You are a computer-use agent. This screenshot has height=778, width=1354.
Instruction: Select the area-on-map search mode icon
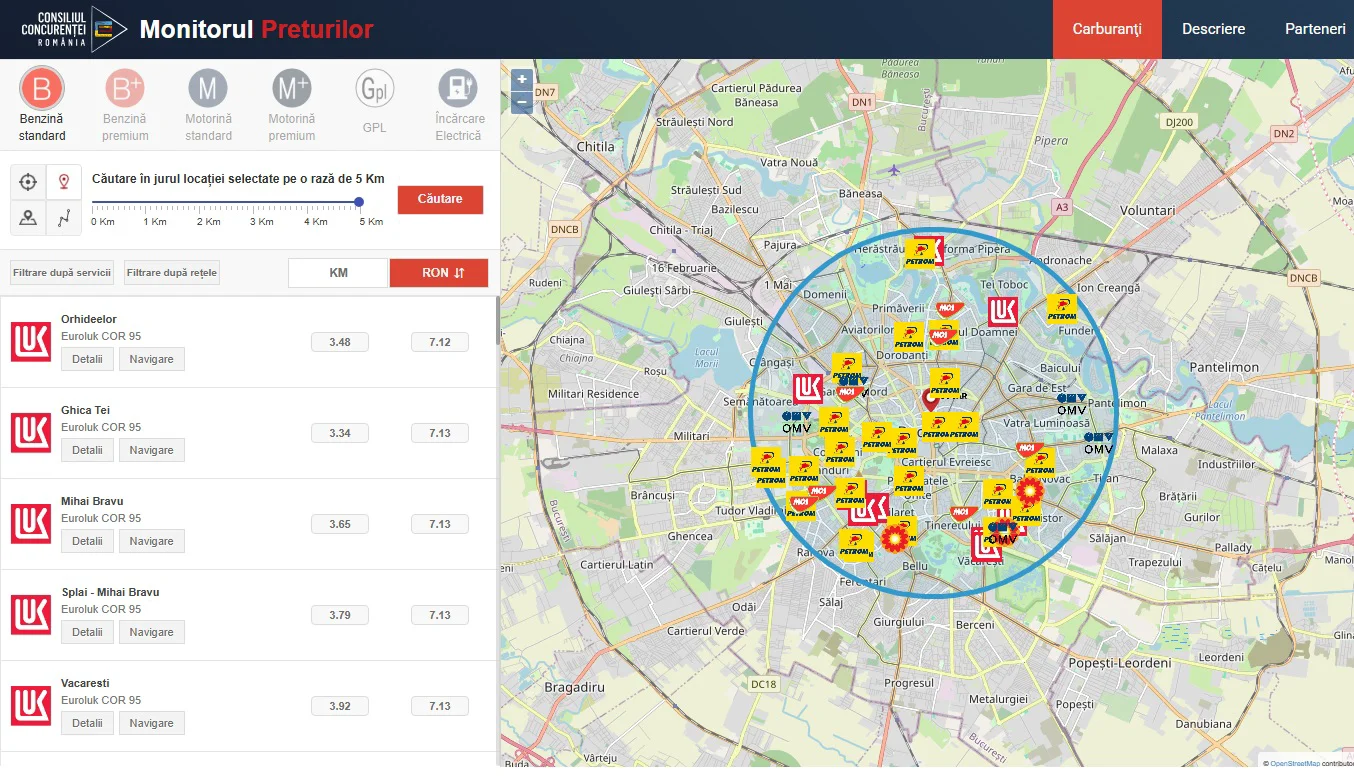click(x=28, y=218)
